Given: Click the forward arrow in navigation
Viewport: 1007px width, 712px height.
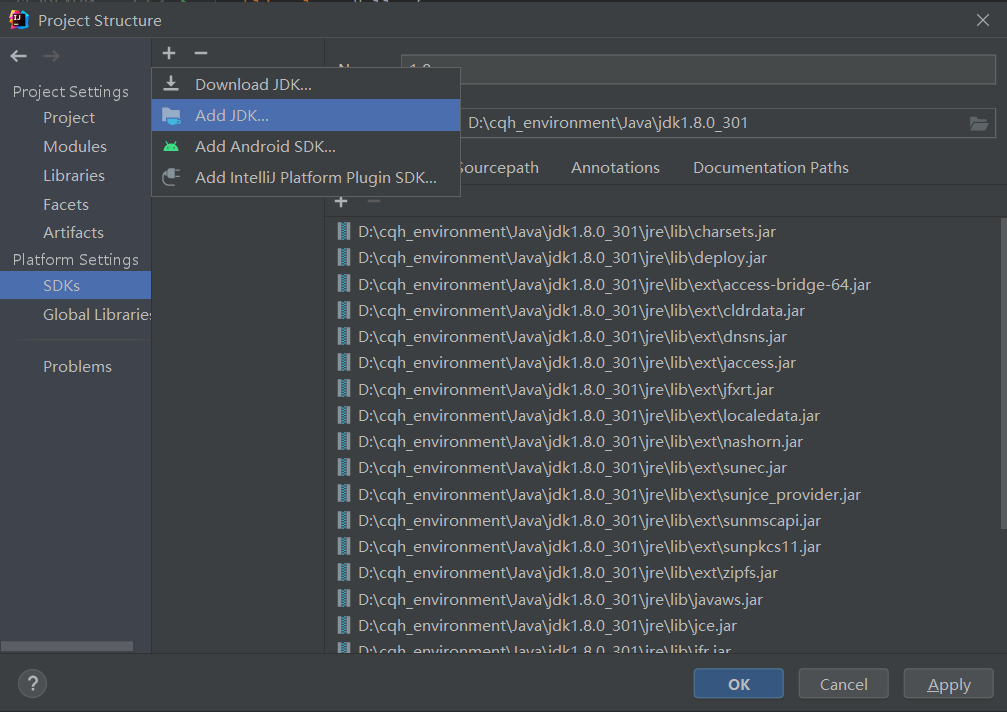Looking at the screenshot, I should (51, 56).
